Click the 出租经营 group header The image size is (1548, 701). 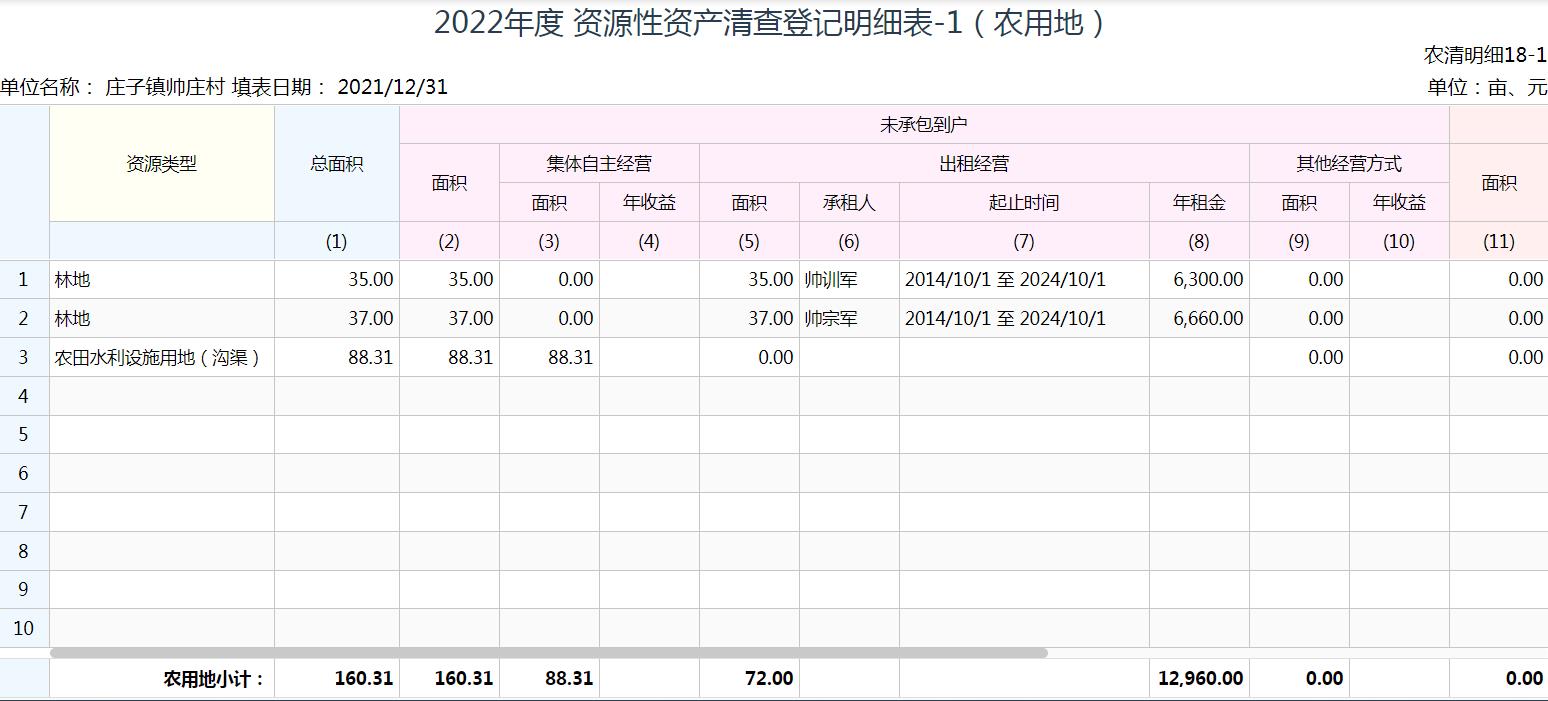973,164
